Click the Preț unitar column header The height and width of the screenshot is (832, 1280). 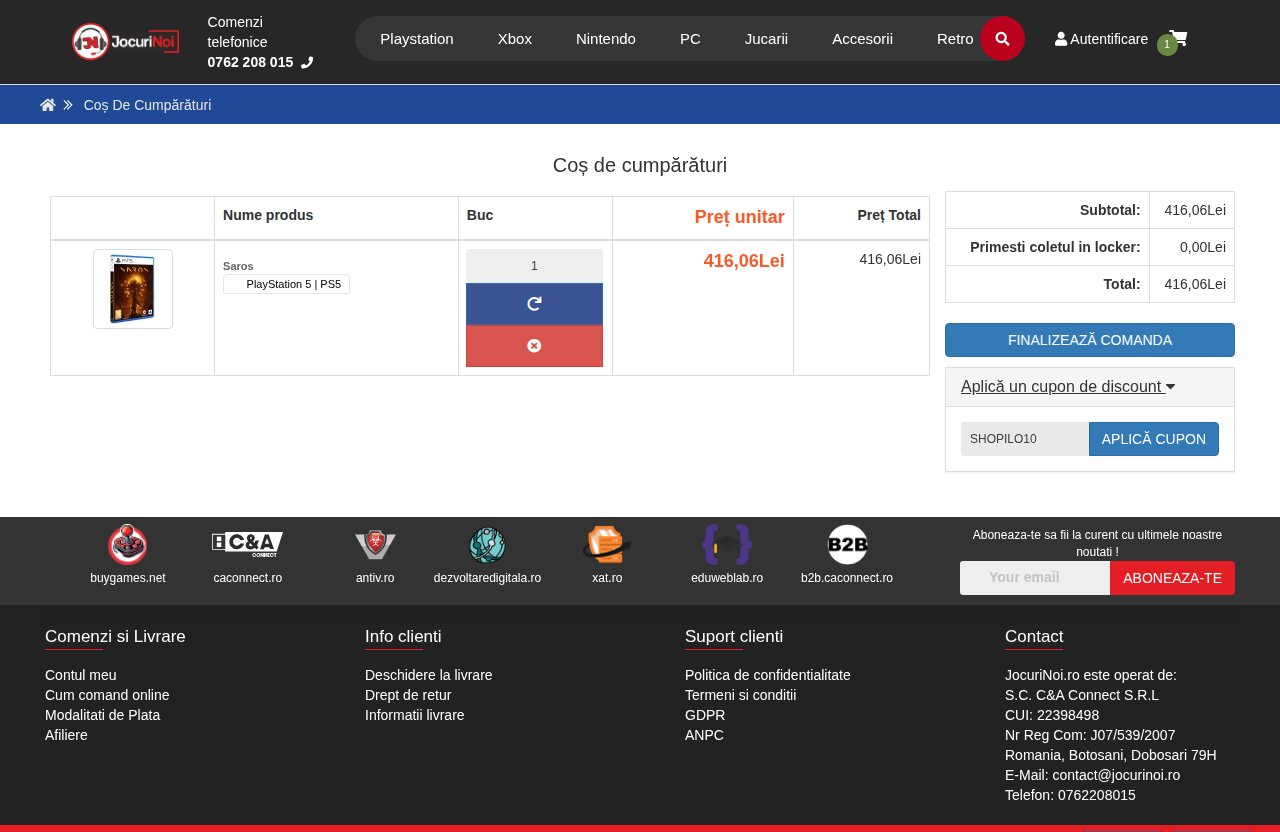[740, 217]
